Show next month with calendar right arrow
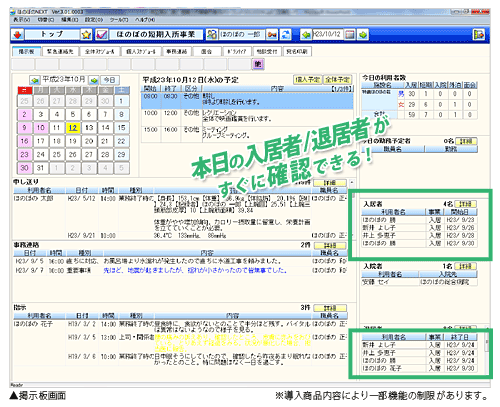This screenshot has width=500, height=407. point(94,80)
